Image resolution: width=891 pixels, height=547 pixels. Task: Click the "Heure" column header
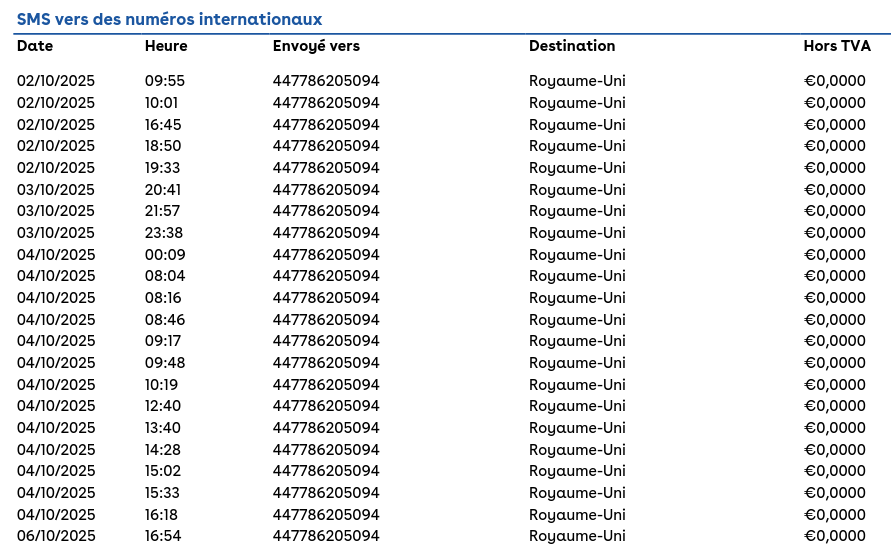click(x=166, y=46)
